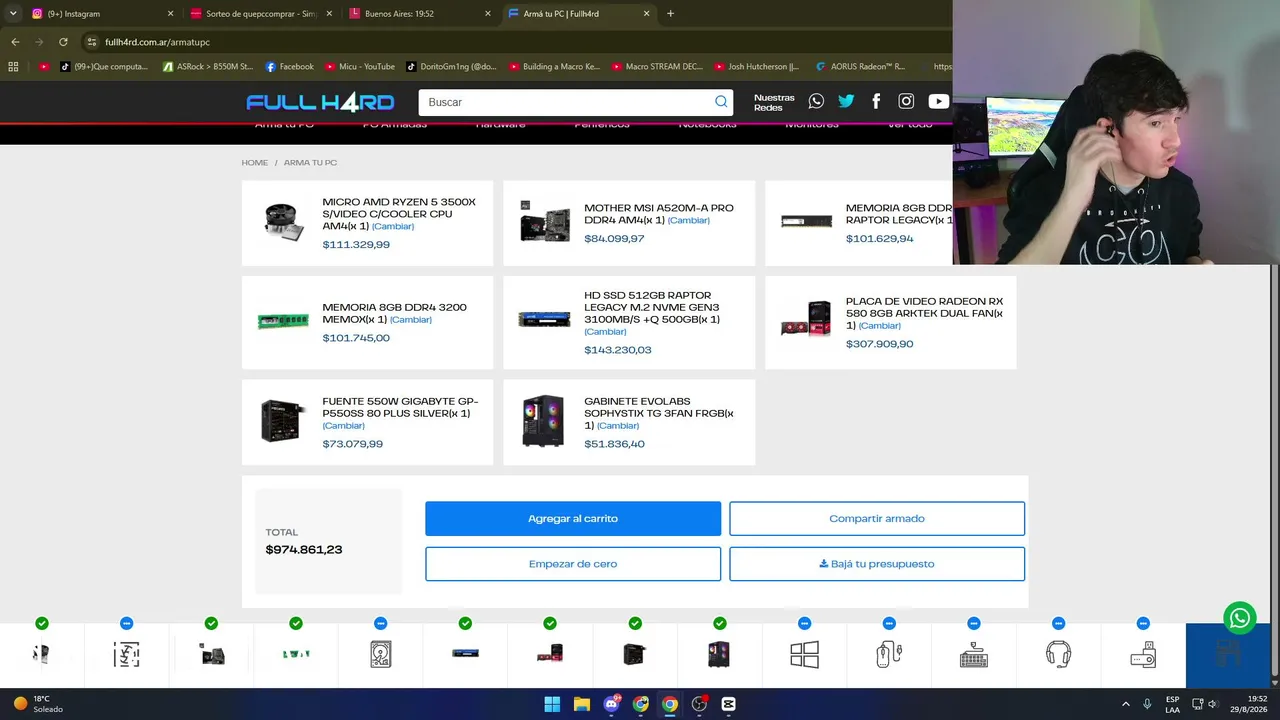Open File Explorer from the taskbar
The height and width of the screenshot is (720, 1280).
(582, 704)
